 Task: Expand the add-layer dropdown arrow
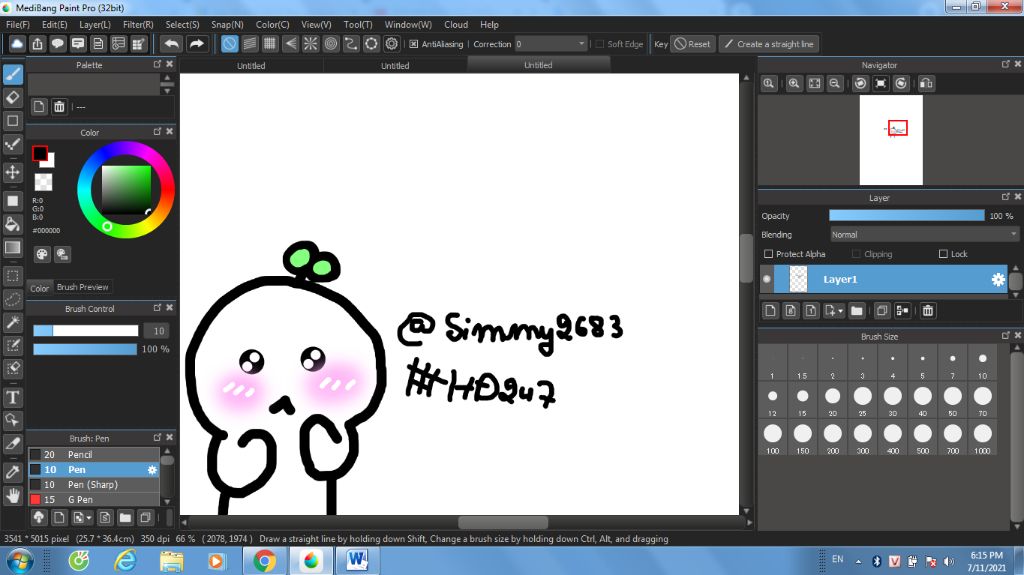click(840, 311)
